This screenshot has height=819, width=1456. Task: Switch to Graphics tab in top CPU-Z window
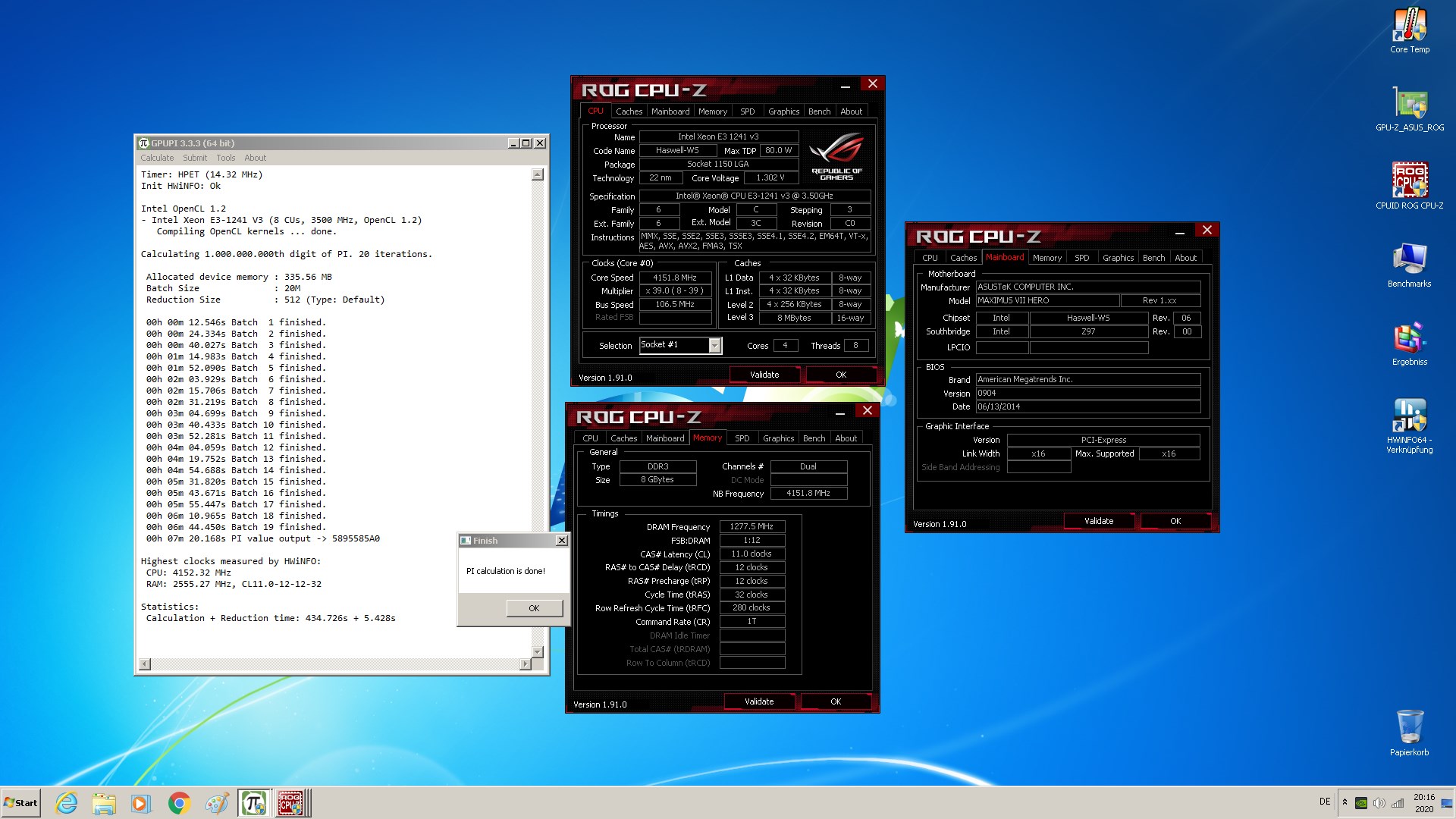783,111
